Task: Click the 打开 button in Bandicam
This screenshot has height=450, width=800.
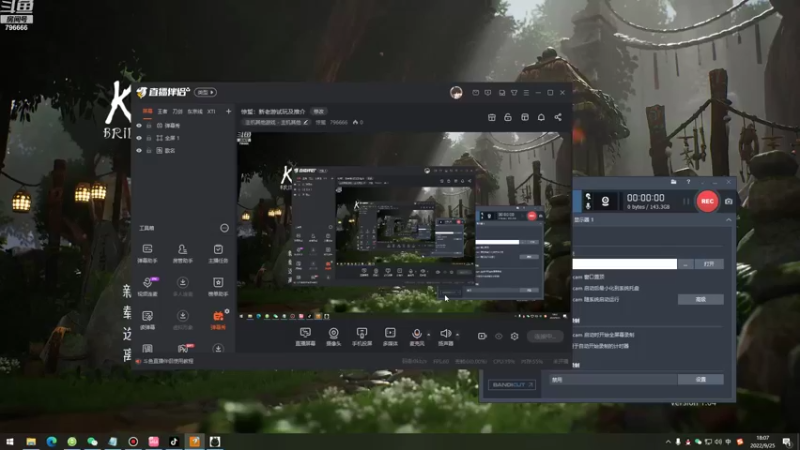Action: coord(709,264)
